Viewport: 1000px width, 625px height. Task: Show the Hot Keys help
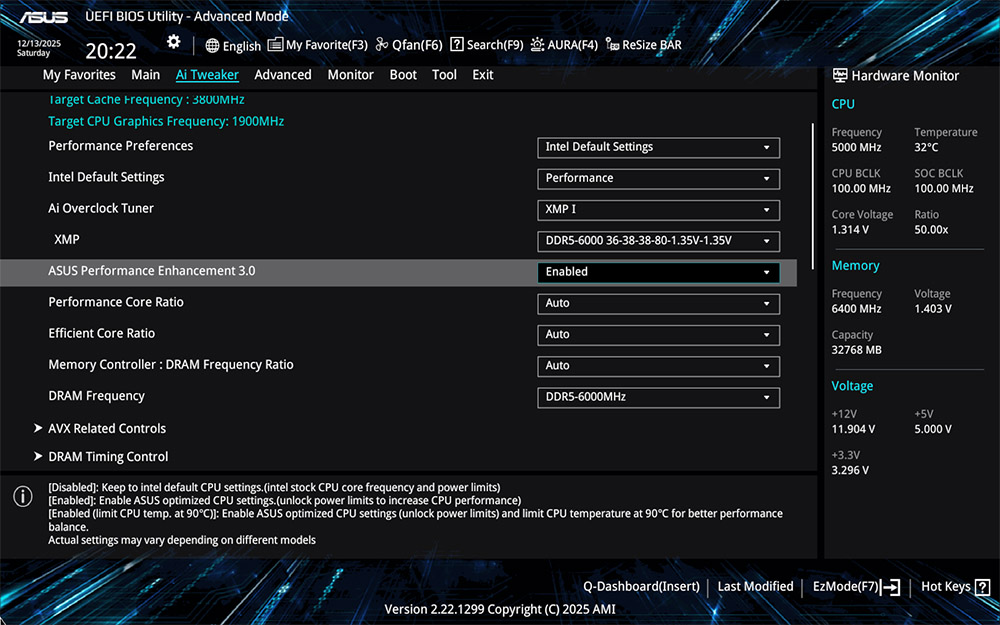coord(955,587)
